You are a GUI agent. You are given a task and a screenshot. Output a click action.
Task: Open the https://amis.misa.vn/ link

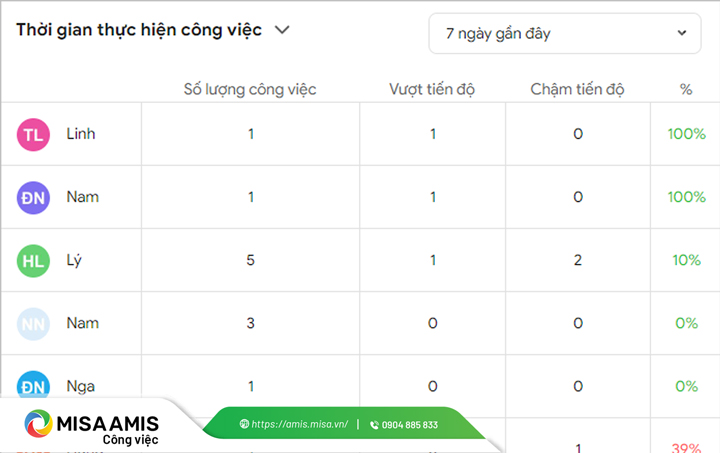299,424
